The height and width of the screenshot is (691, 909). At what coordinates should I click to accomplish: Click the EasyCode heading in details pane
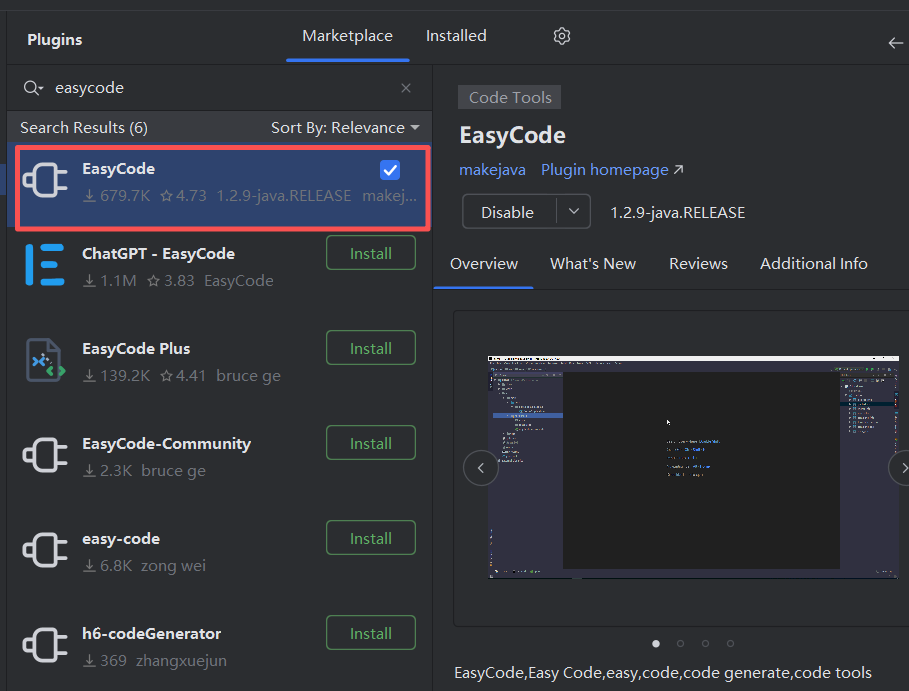[512, 135]
